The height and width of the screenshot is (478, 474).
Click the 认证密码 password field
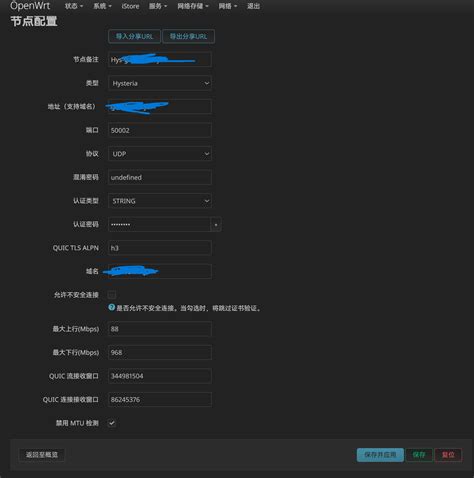click(x=159, y=225)
